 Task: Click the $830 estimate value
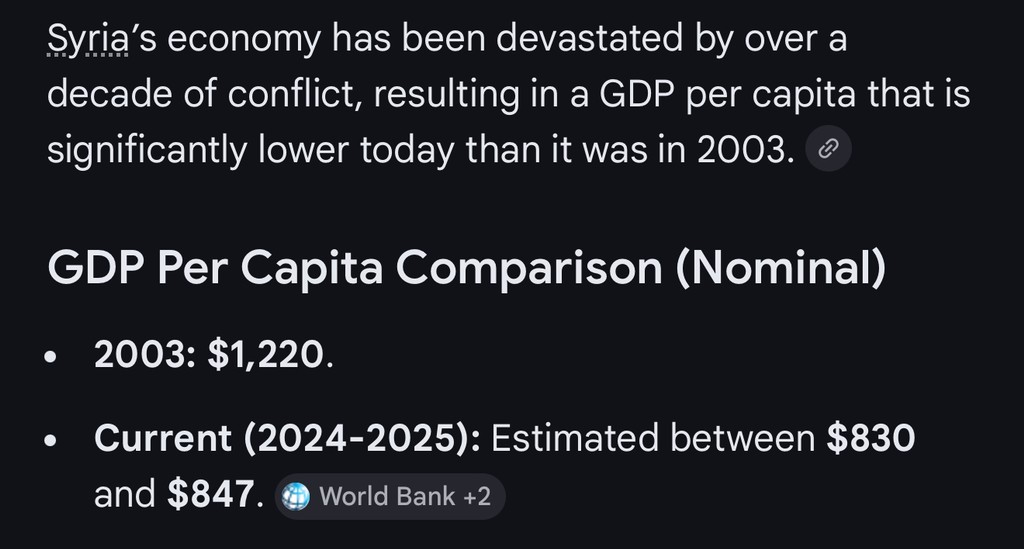(x=871, y=438)
